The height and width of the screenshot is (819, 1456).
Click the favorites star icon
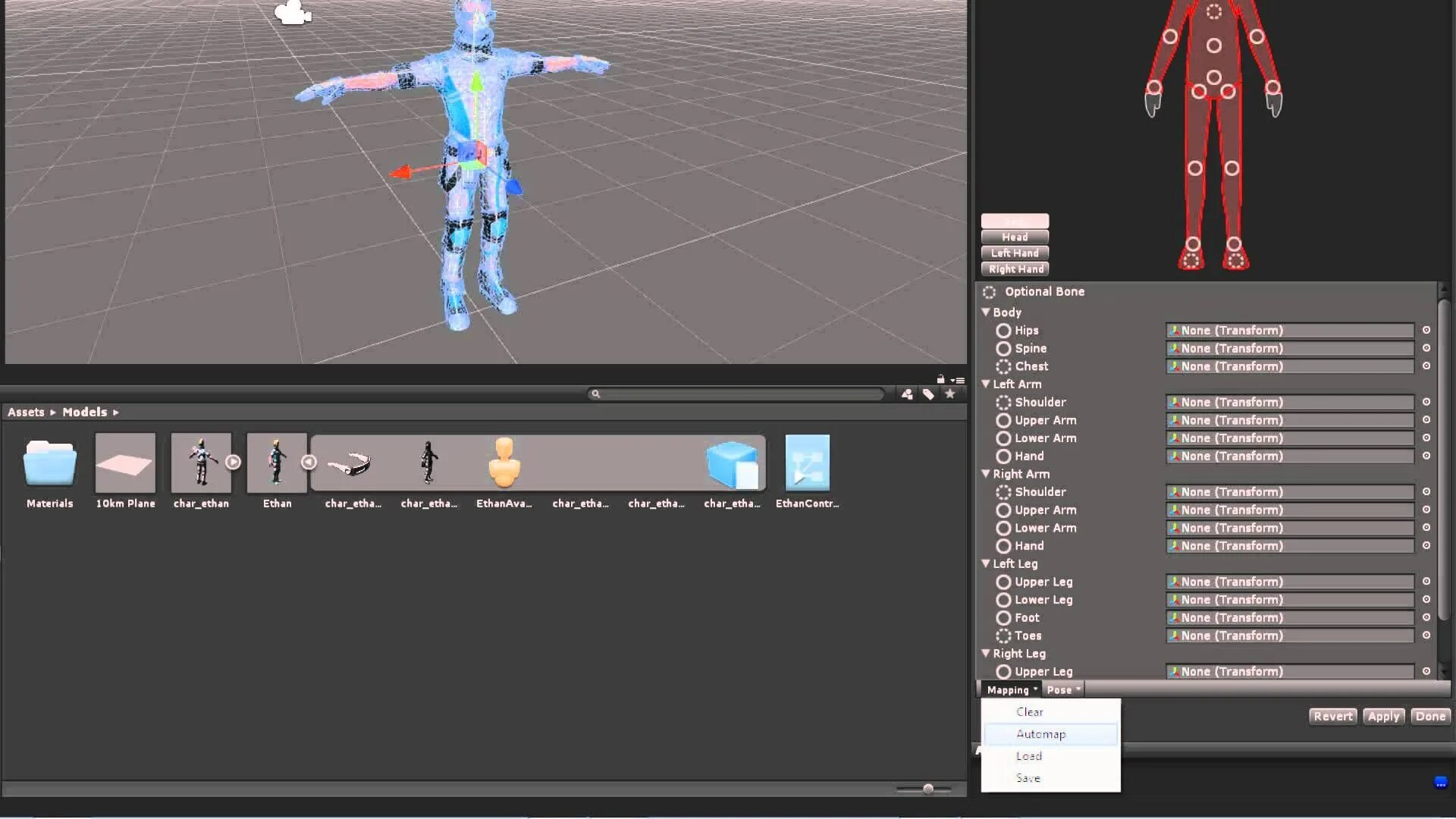pos(949,394)
